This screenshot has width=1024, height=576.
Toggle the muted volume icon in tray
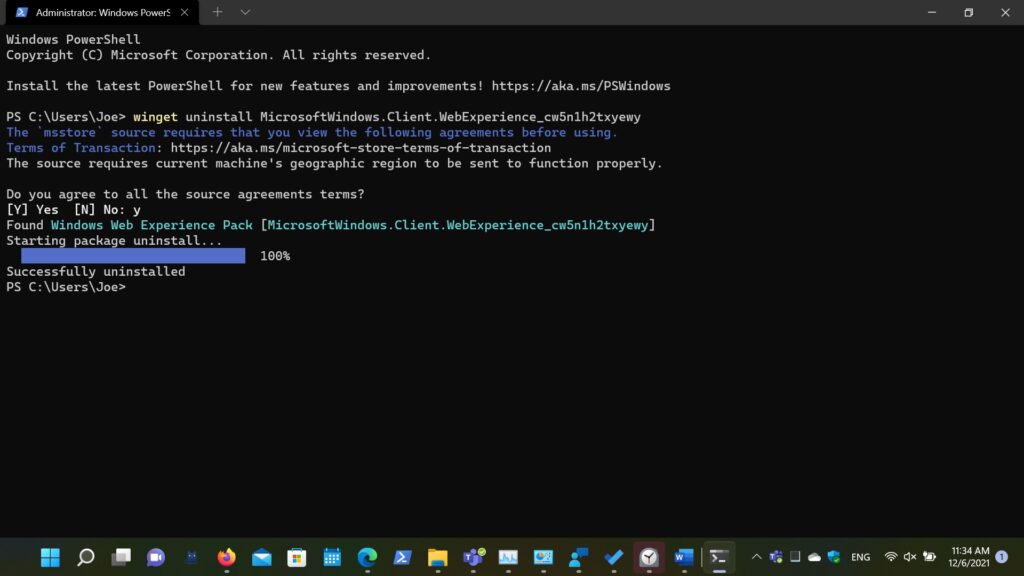coord(910,557)
